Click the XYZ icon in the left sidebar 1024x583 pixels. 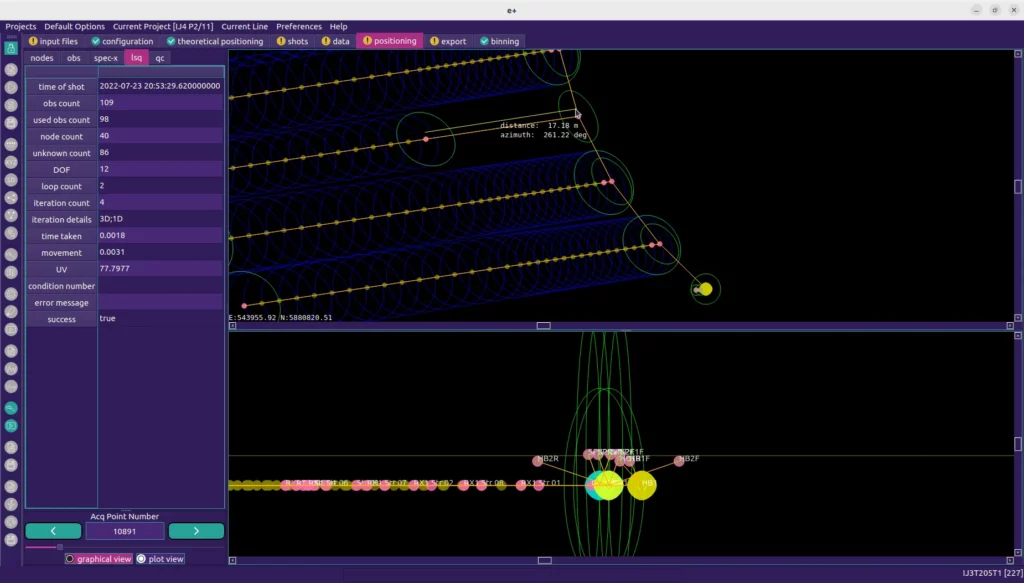(11, 162)
